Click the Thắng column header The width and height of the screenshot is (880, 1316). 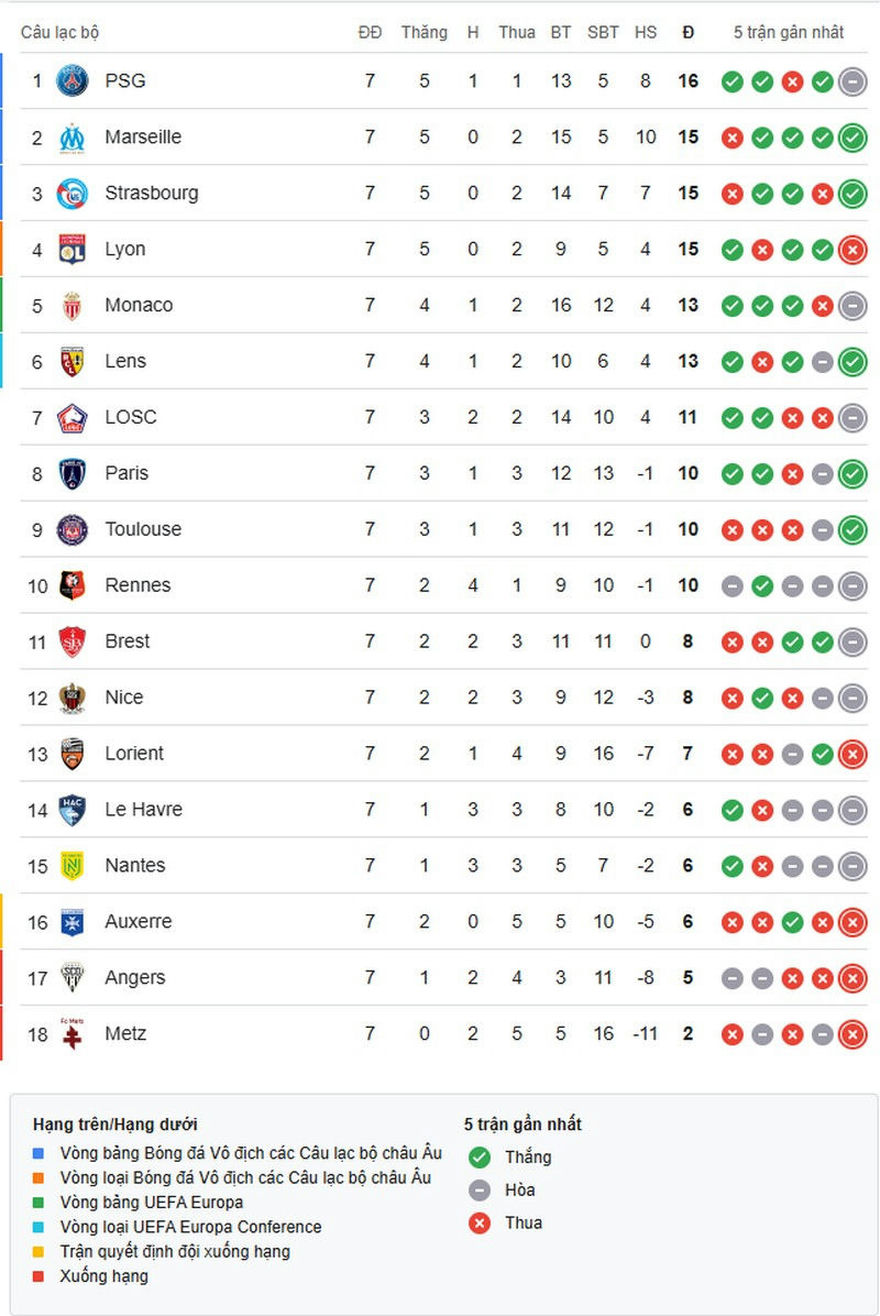click(x=424, y=32)
